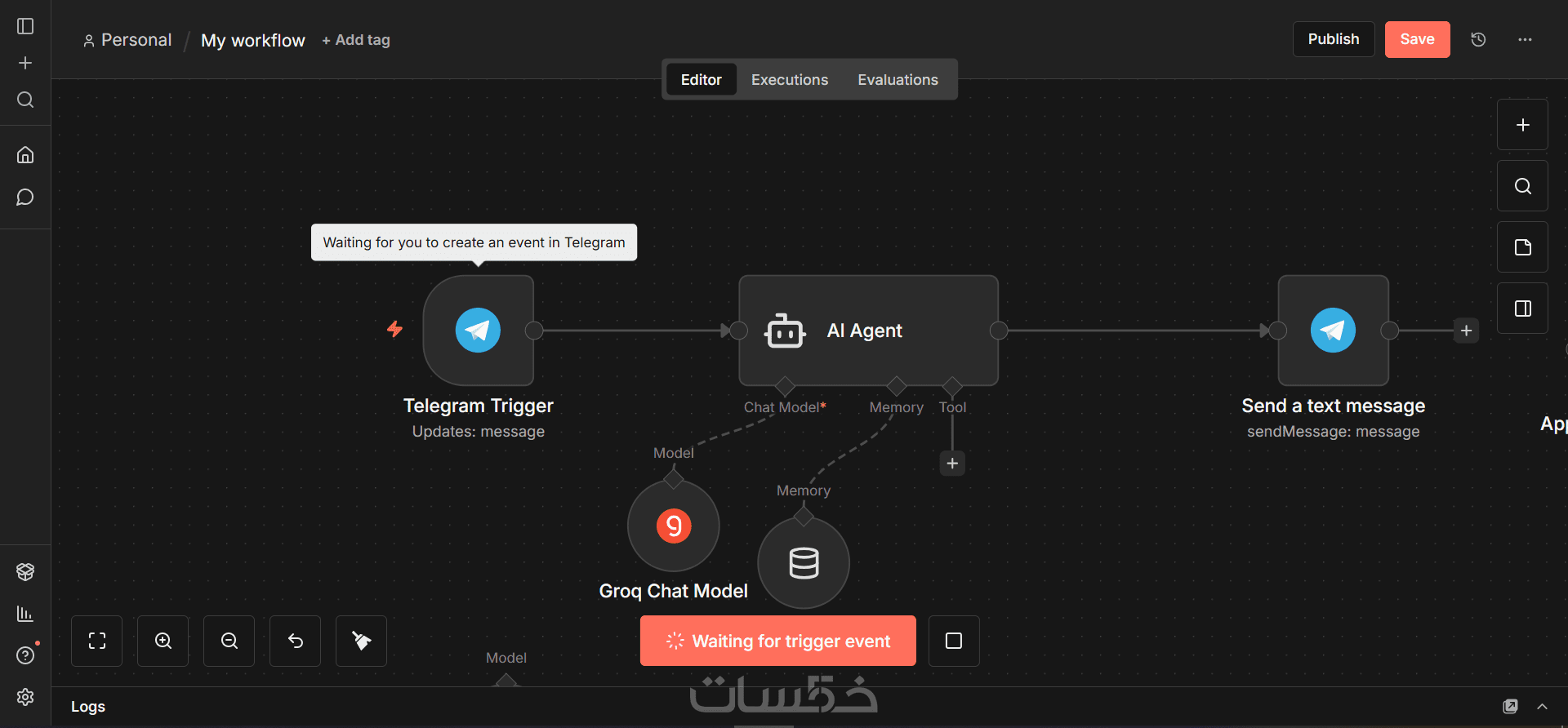Open search from the left sidebar
The width and height of the screenshot is (1568, 728).
(25, 100)
